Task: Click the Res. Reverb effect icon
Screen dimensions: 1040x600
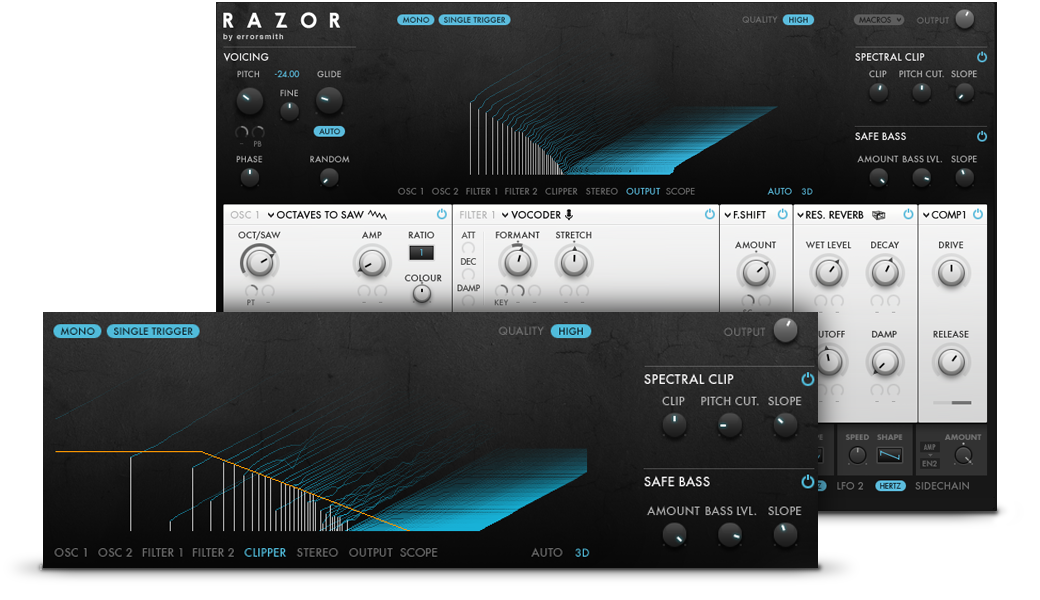Action: click(879, 215)
